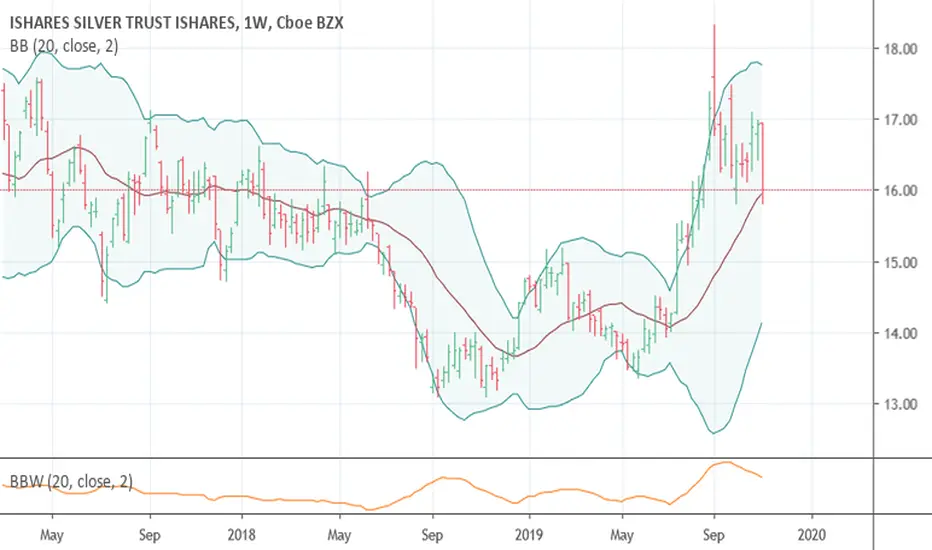
Task: Select the BBW (20, close, 2) indicator label
Action: pyautogui.click(x=71, y=481)
